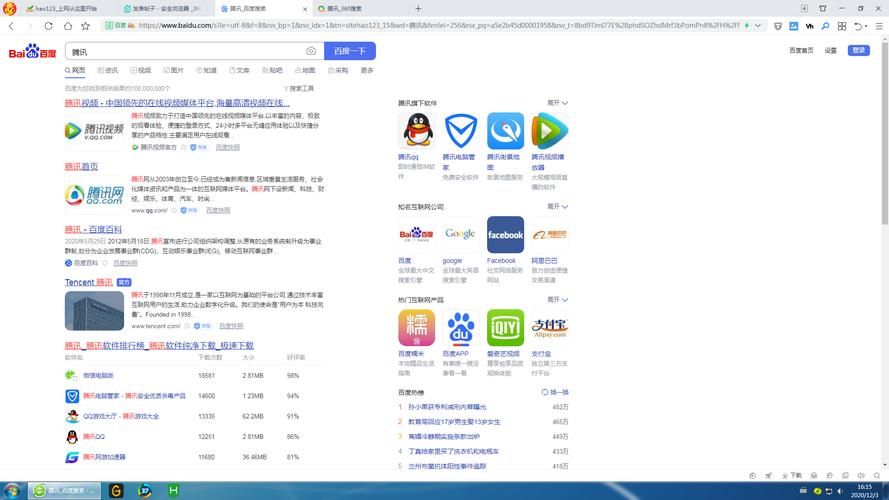Open the shield security icon in browser toolbar
The height and width of the screenshot is (500, 889).
778,26
